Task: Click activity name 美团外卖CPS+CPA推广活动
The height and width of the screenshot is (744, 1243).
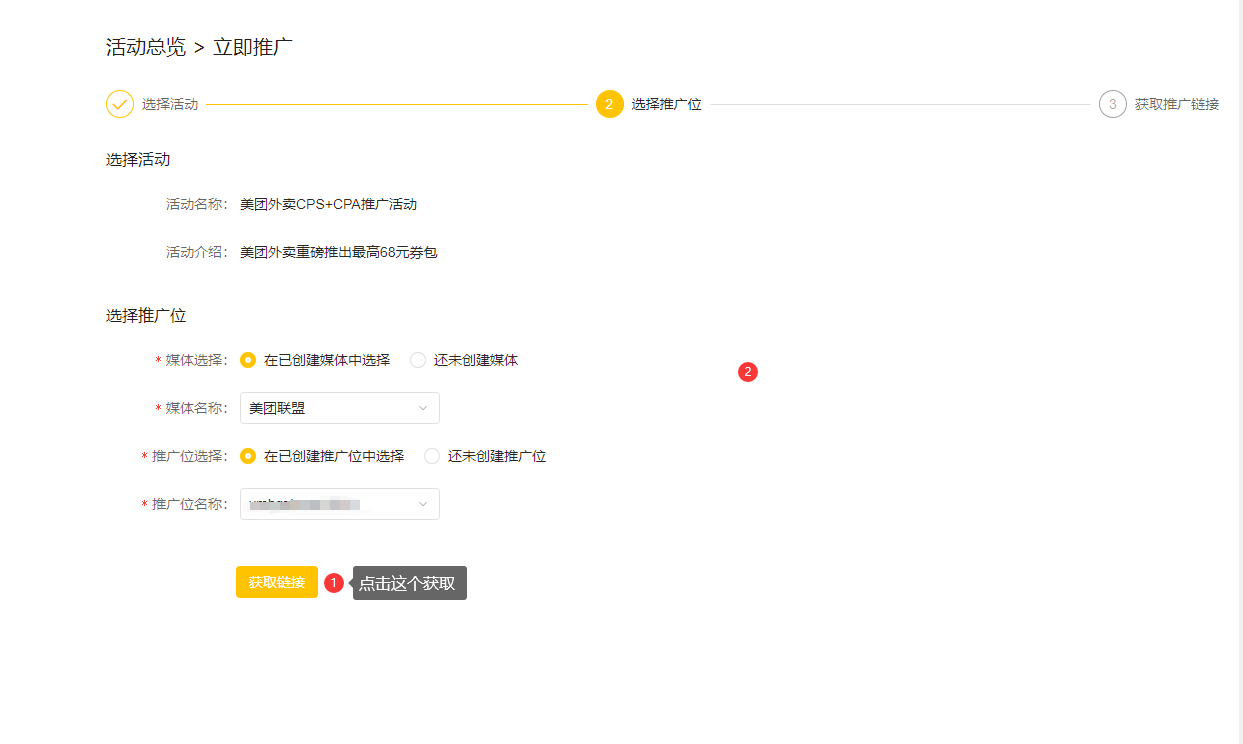Action: tap(329, 204)
